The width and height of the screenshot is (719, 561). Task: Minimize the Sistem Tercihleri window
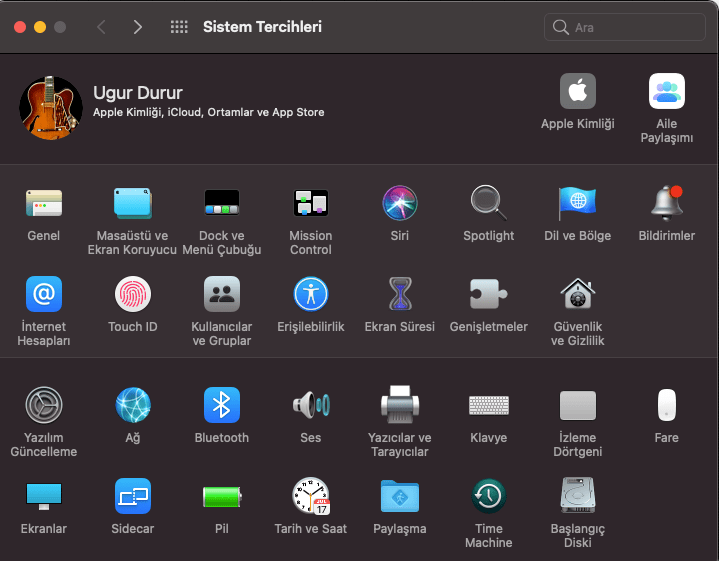[x=40, y=27]
